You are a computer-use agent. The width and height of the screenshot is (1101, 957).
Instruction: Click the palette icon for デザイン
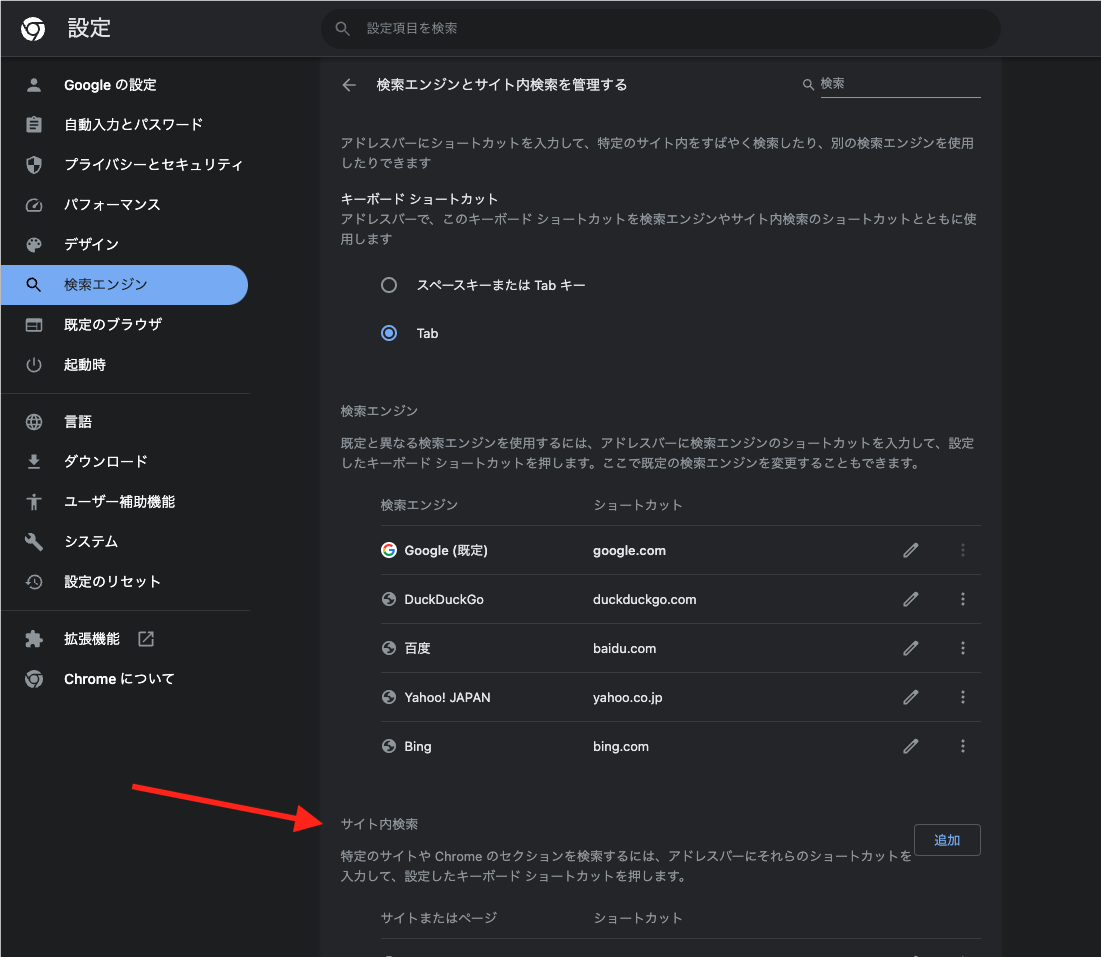tap(34, 245)
